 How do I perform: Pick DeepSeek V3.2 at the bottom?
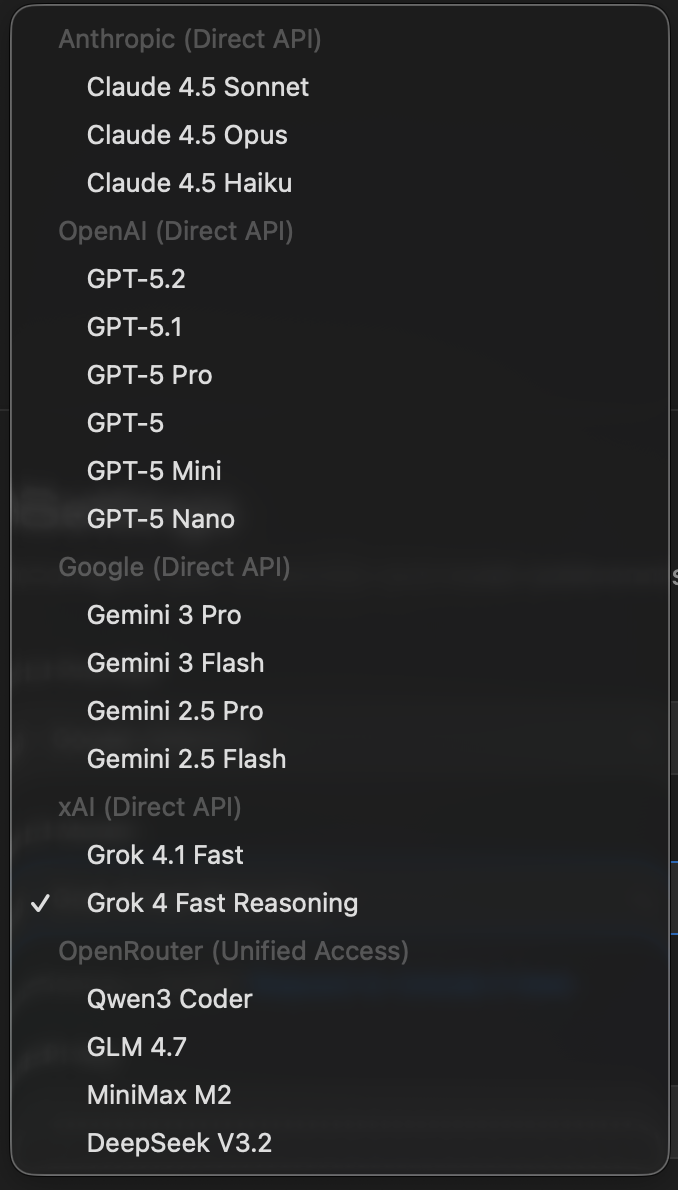179,1143
